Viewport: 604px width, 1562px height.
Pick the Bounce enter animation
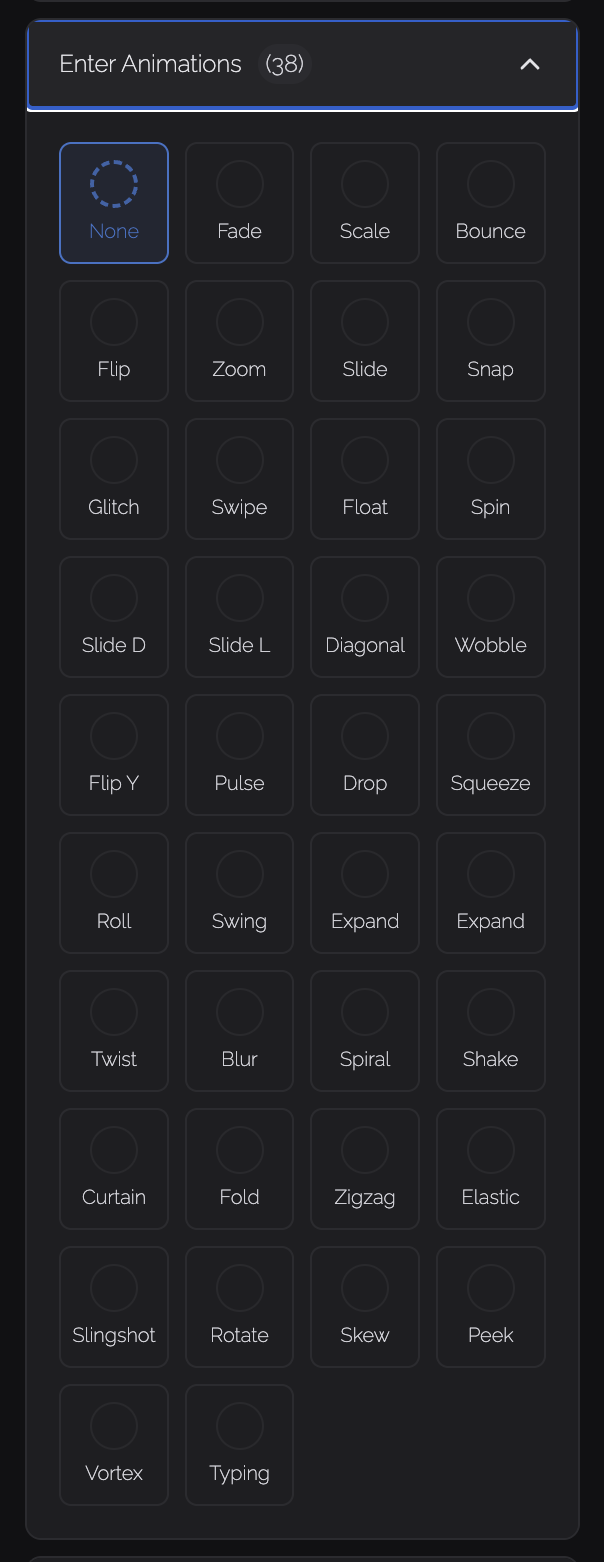pos(491,203)
